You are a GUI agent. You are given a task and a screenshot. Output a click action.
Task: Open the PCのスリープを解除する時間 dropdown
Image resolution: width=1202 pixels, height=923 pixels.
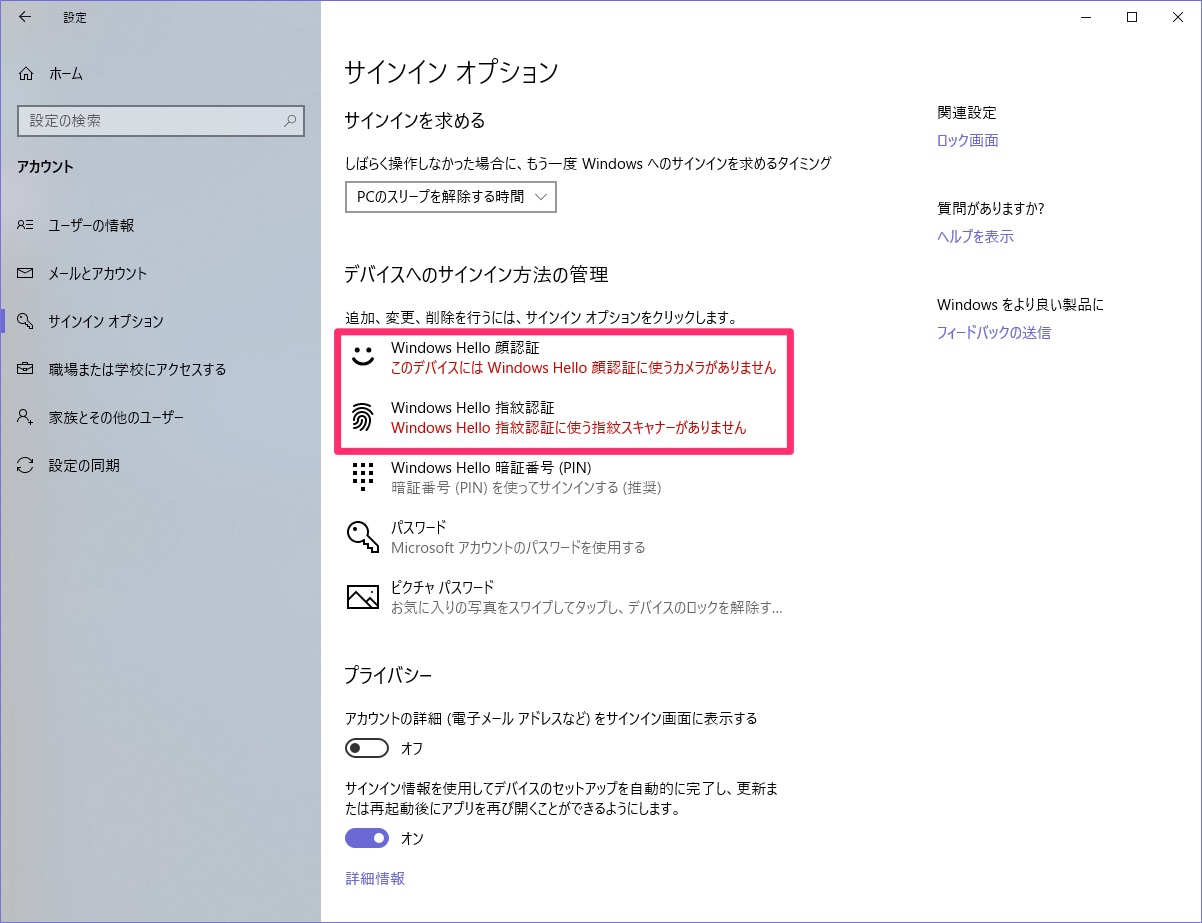point(451,197)
